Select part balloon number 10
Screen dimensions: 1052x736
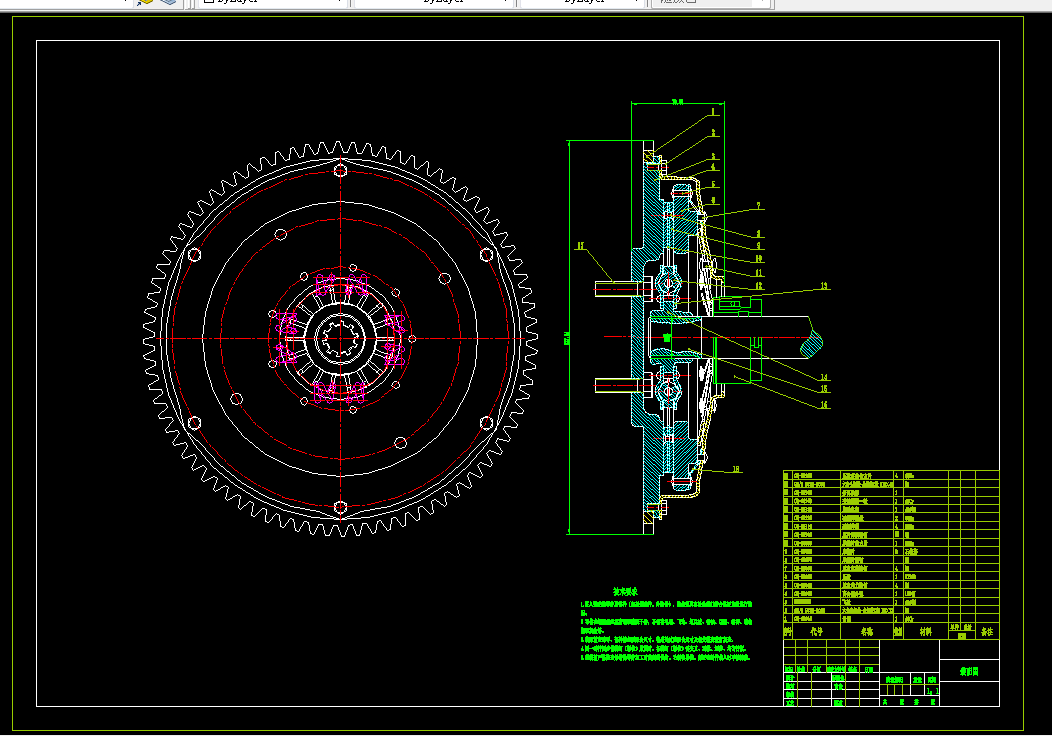pos(759,258)
